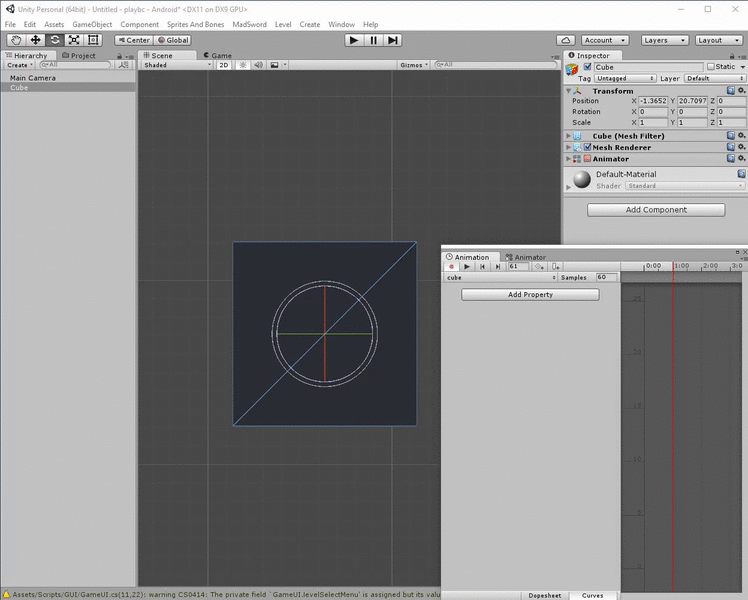748x600 pixels.
Task: Toggle scene audio speaker icon
Action: point(258,65)
